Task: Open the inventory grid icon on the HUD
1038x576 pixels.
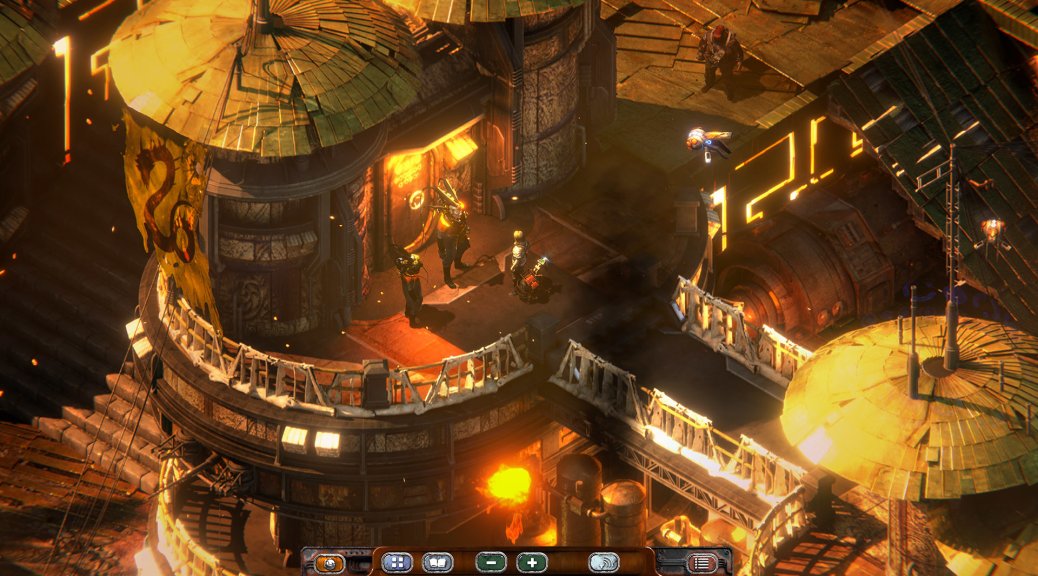Action: [x=399, y=561]
